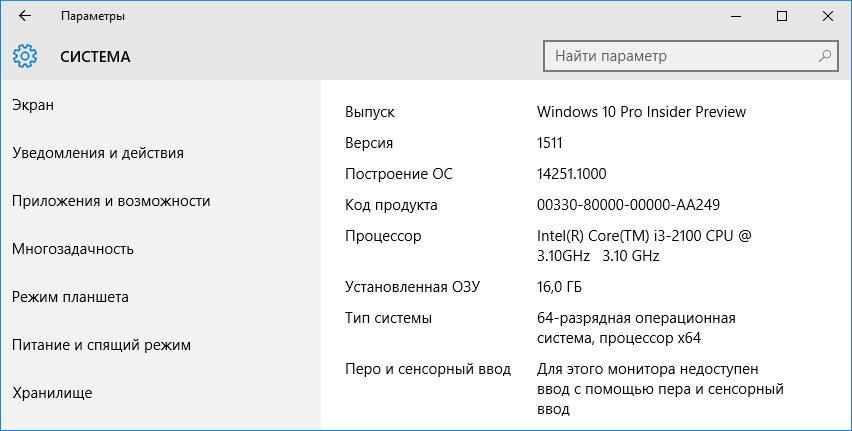Open Режим планшета settings
This screenshot has width=852, height=431.
click(70, 297)
